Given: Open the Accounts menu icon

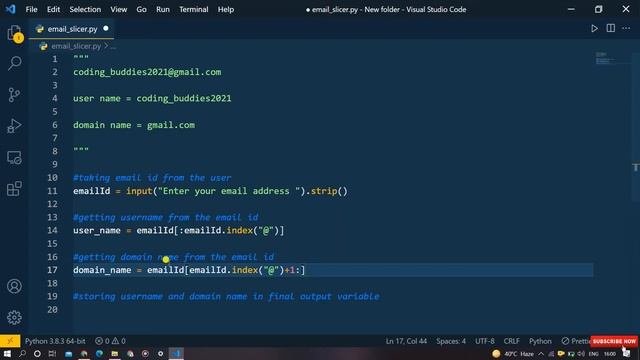Looking at the screenshot, I should click(x=14, y=286).
